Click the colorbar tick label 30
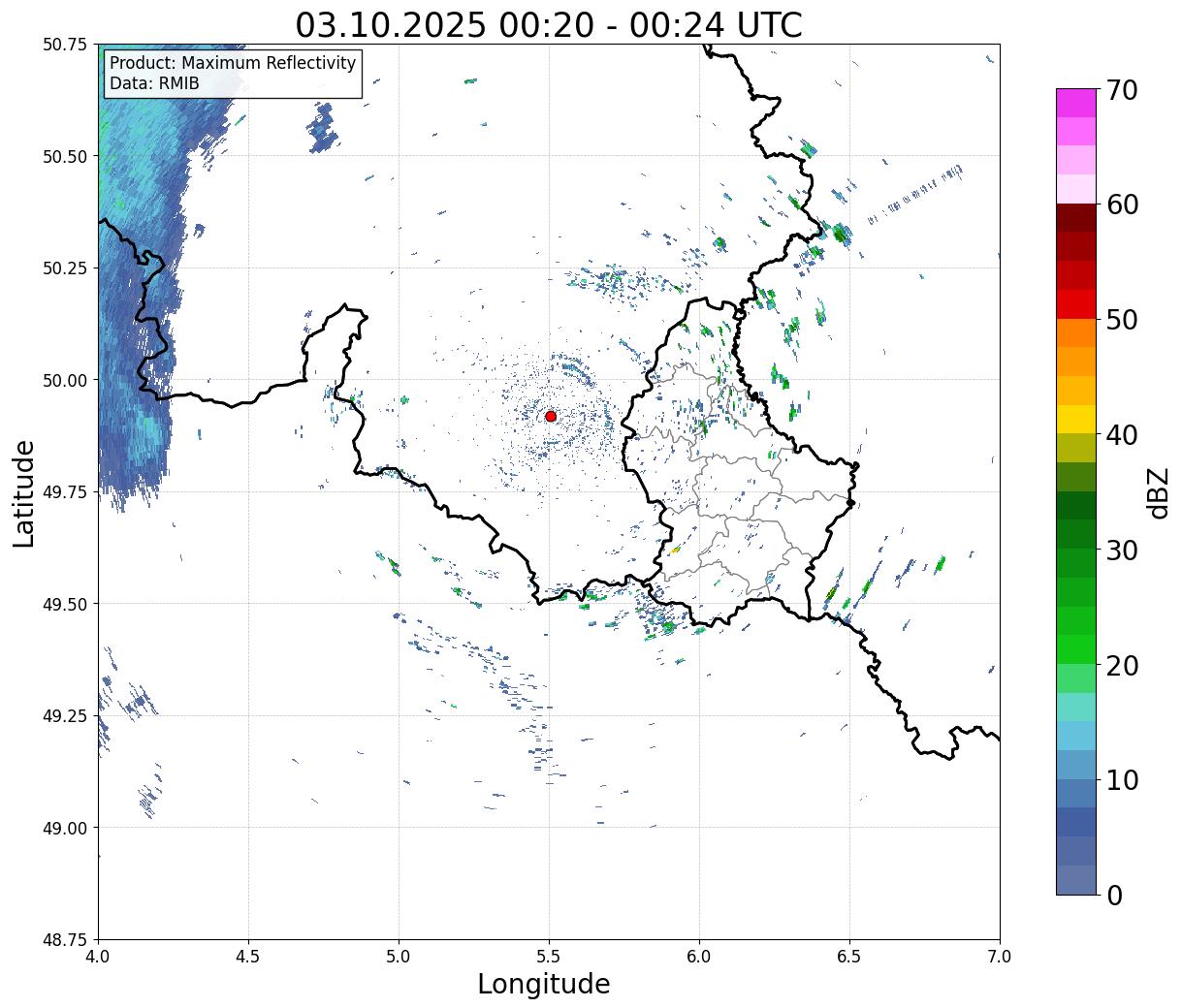This screenshot has width=1182, height=1008. pos(1122,550)
